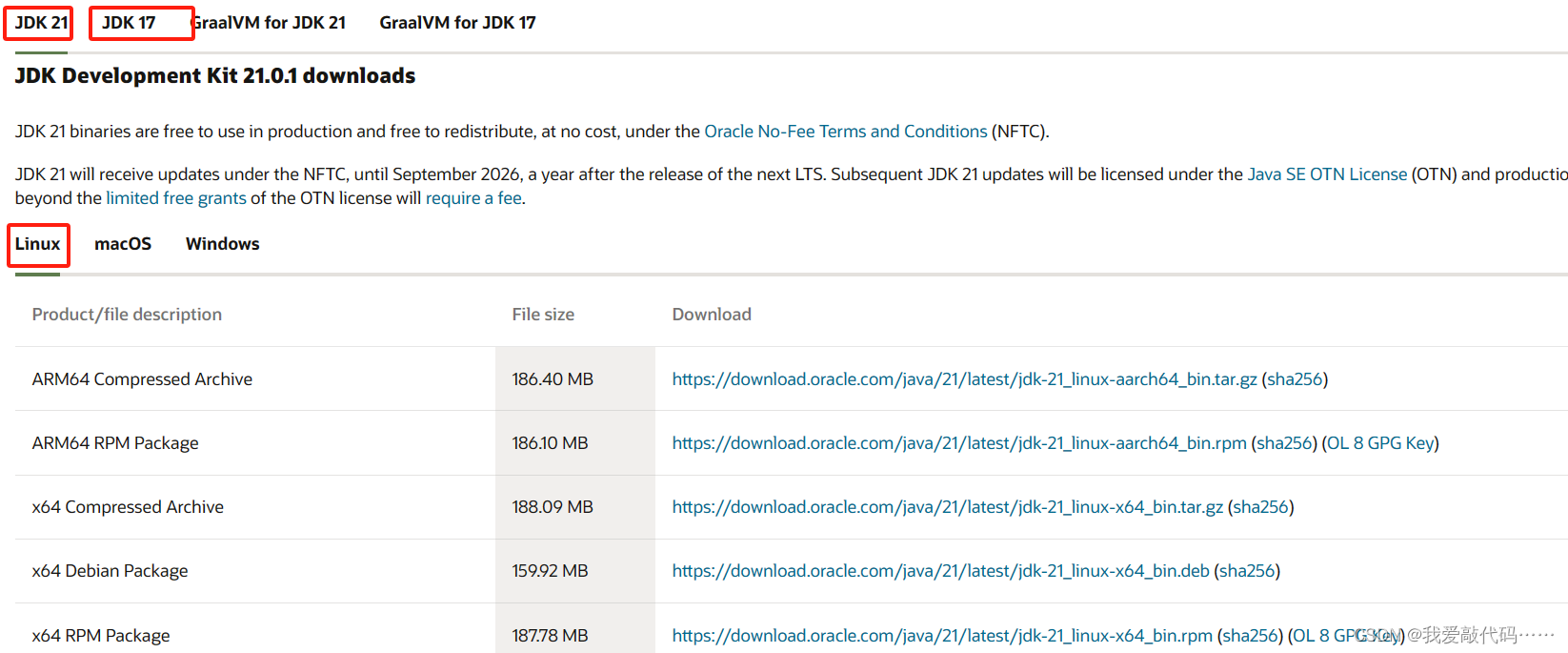Open sha256 for the x64 deb
The height and width of the screenshot is (653, 1568).
click(x=1247, y=571)
